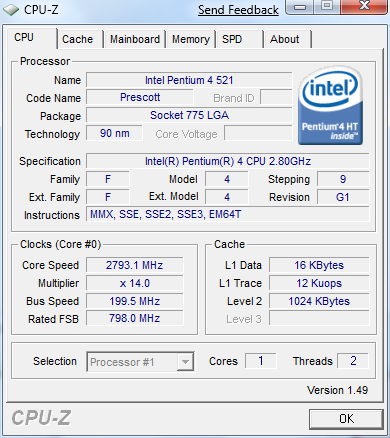Image resolution: width=390 pixels, height=438 pixels.
Task: Expand the Processor #1 selection dropdown arrow
Action: [x=185, y=362]
